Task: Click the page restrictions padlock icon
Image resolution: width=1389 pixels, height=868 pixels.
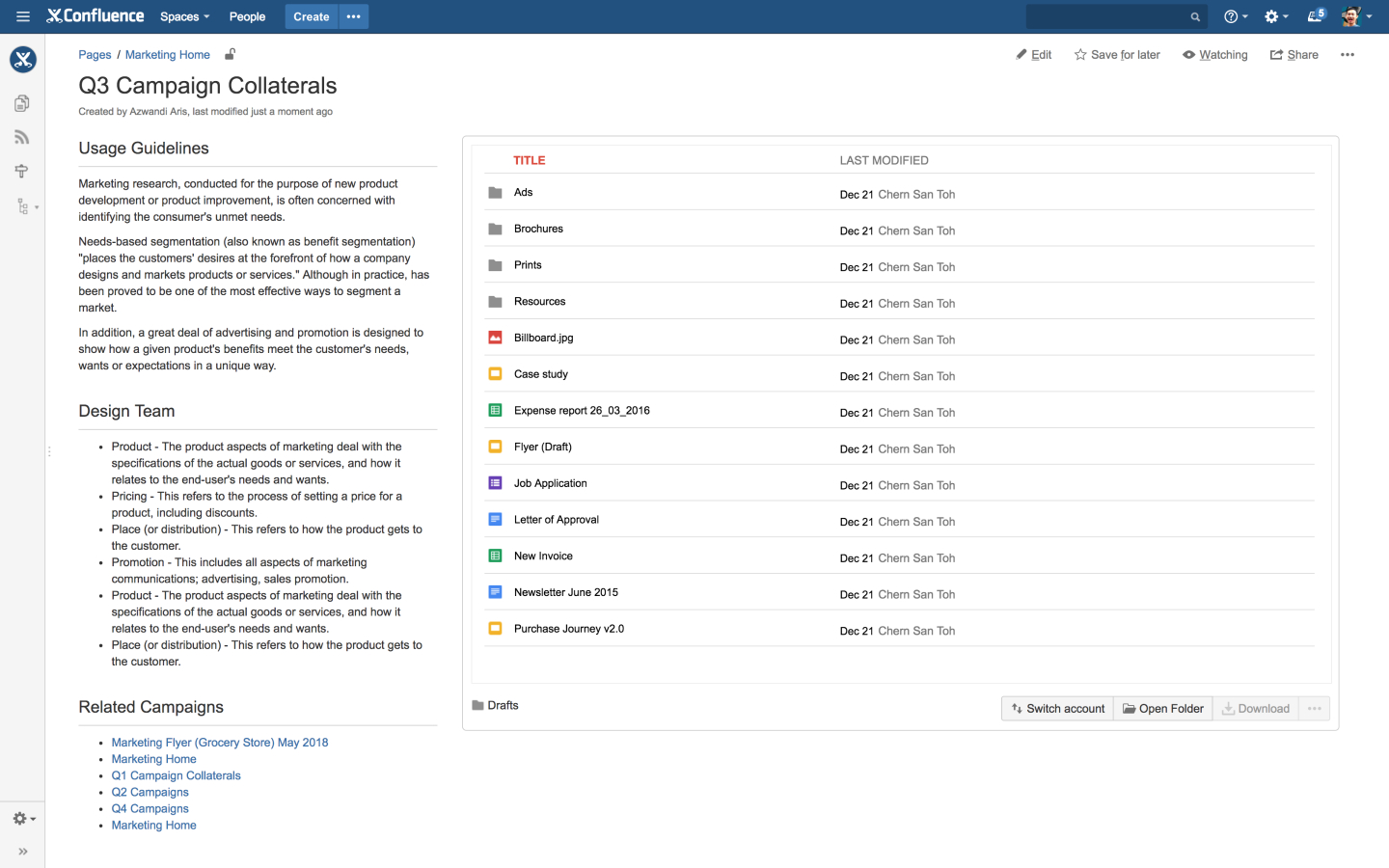Action: (x=230, y=54)
